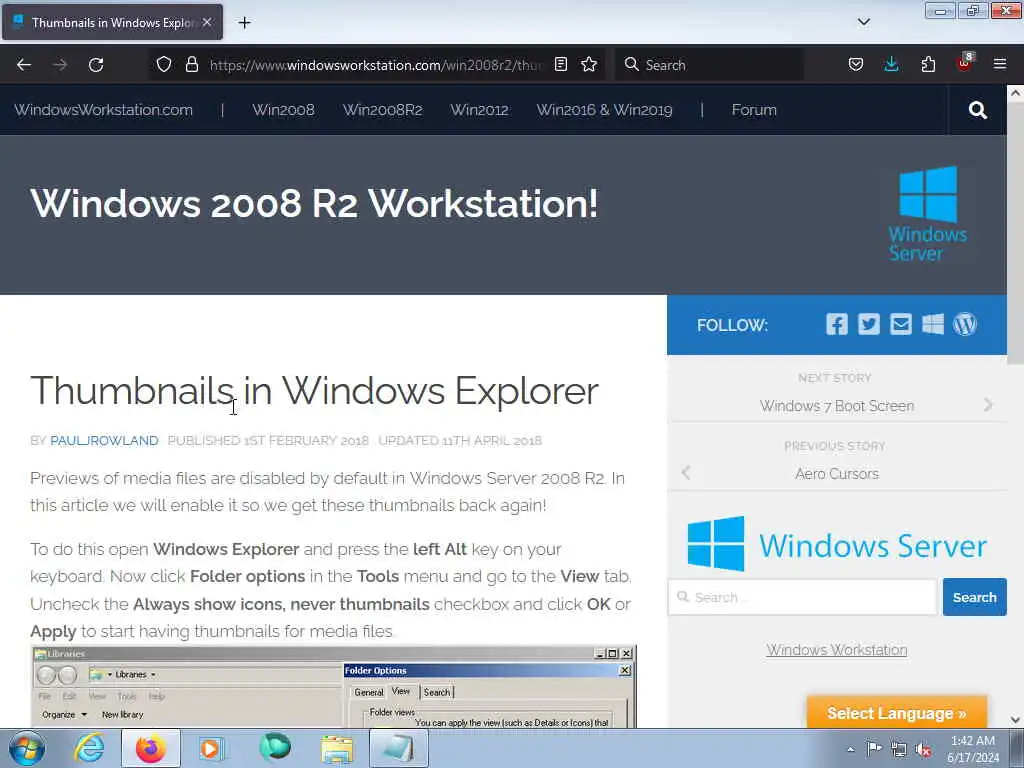Click the page scrollbar down arrow
This screenshot has width=1024, height=768.
(1016, 720)
